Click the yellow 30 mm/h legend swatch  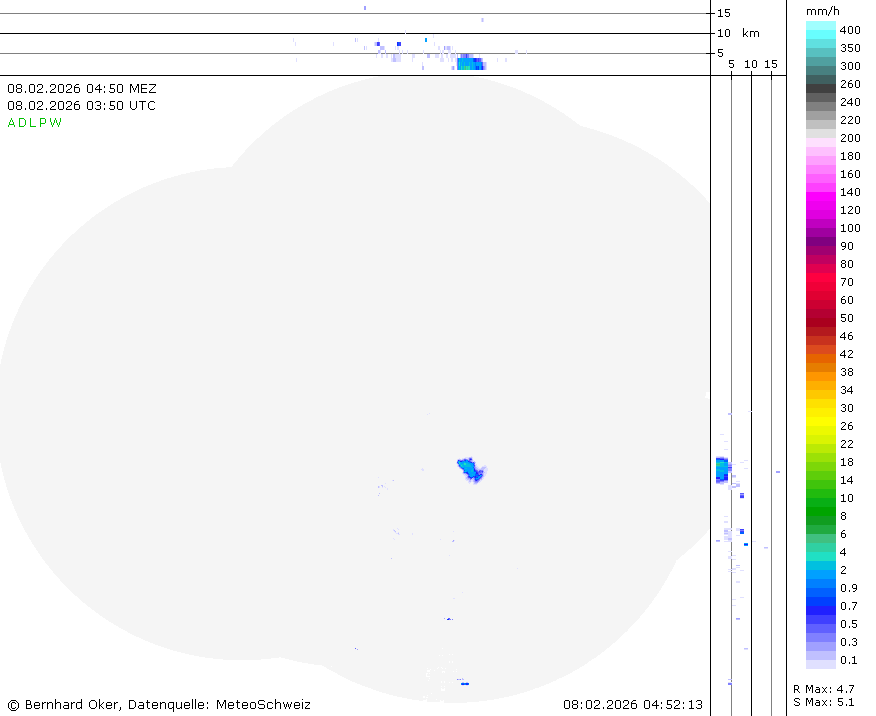[x=821, y=408]
